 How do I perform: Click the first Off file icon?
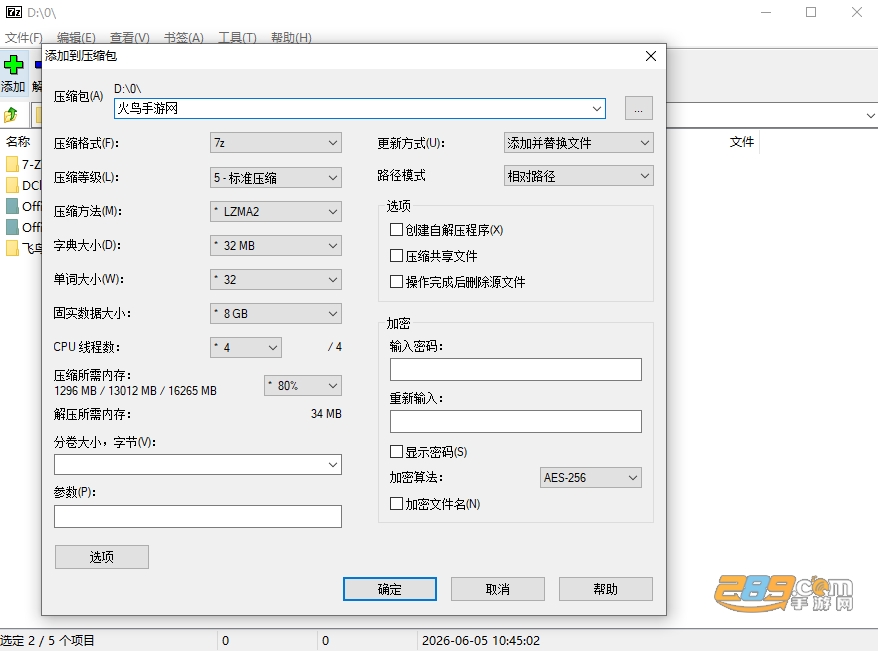pos(12,206)
